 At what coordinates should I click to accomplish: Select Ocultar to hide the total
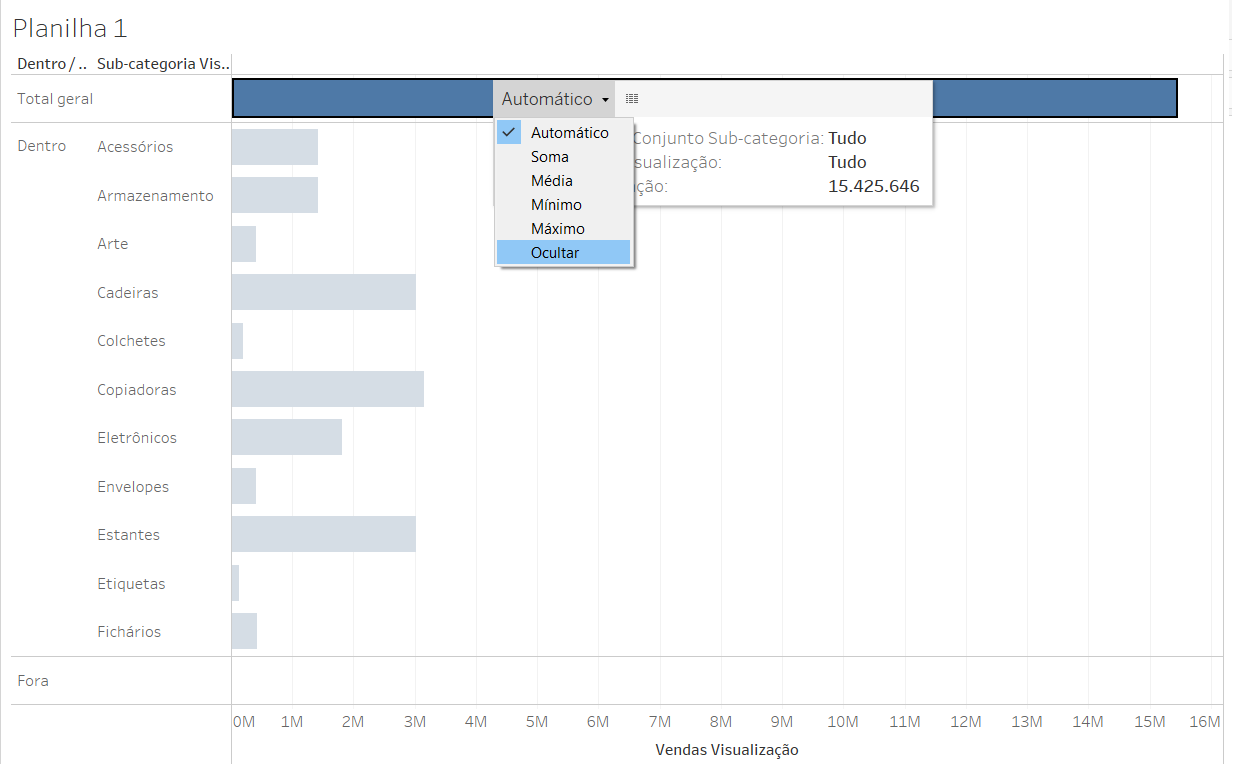pyautogui.click(x=564, y=253)
